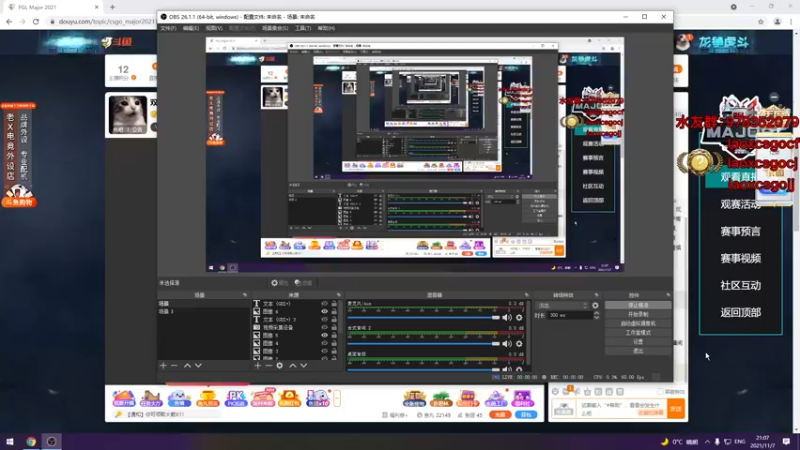
Task: Click 退出 to exit OBS
Action: [x=638, y=351]
